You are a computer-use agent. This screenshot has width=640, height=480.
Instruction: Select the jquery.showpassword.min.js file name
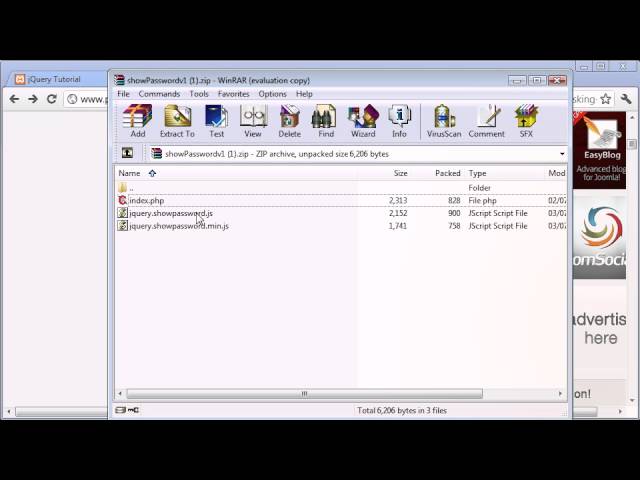[x=179, y=226]
